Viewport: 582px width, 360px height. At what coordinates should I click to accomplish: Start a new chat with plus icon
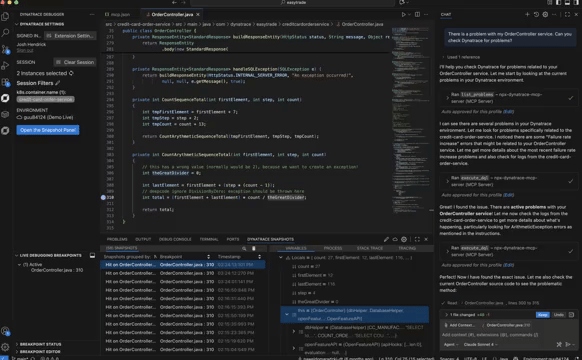[527, 14]
